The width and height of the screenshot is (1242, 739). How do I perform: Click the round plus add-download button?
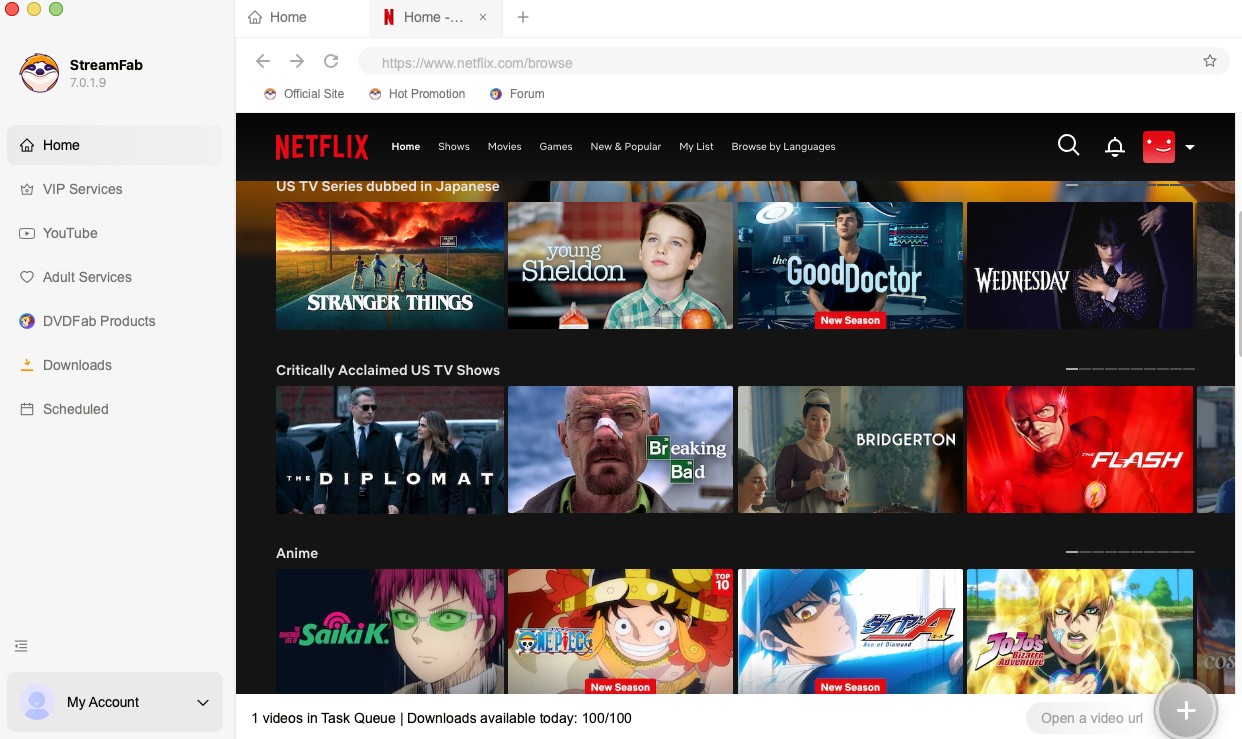coord(1186,710)
